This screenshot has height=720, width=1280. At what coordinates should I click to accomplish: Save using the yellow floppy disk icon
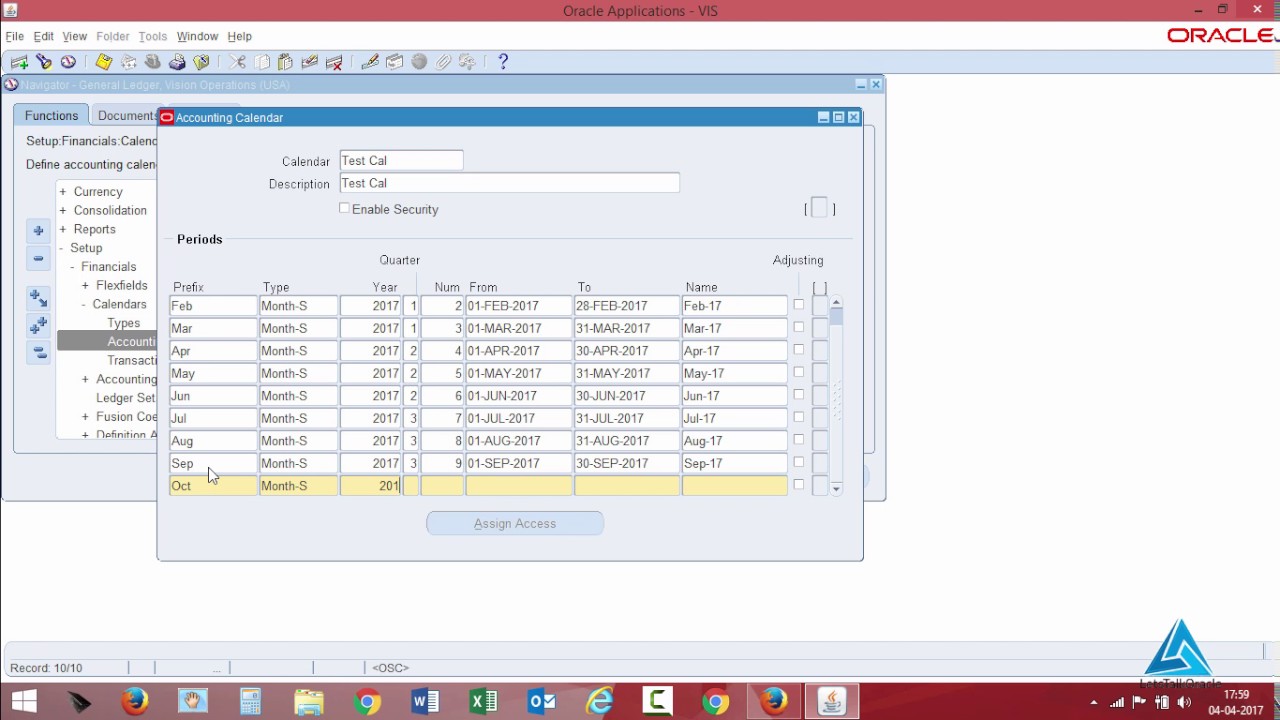(x=104, y=62)
